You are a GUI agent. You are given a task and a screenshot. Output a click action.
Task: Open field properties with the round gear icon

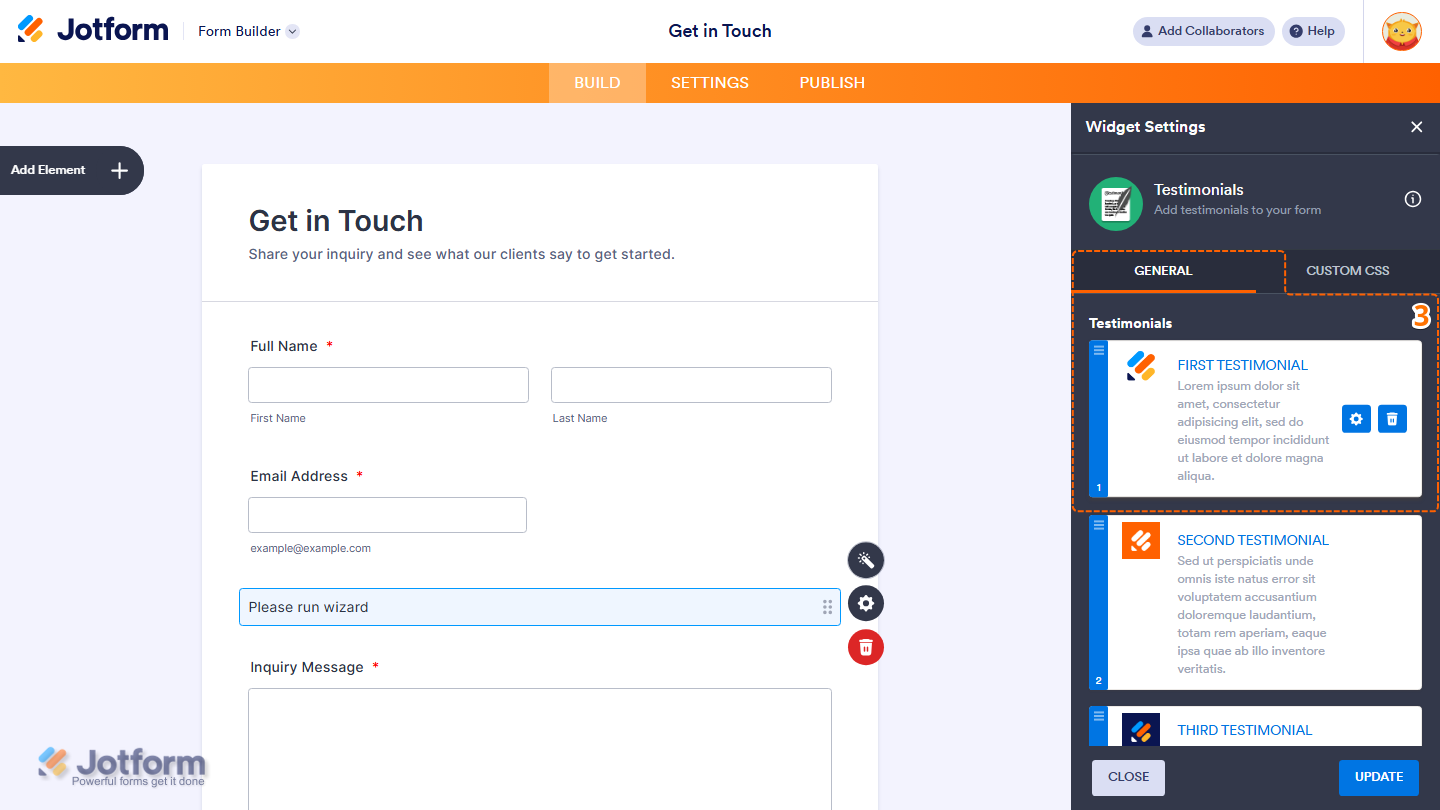click(866, 604)
